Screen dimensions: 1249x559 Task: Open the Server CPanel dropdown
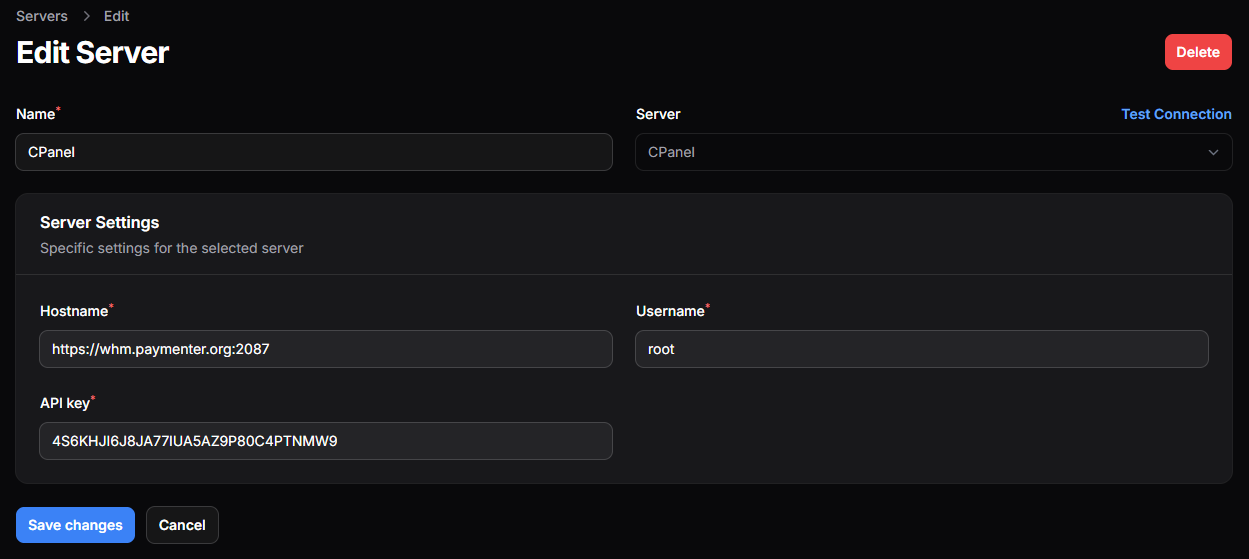tap(932, 153)
